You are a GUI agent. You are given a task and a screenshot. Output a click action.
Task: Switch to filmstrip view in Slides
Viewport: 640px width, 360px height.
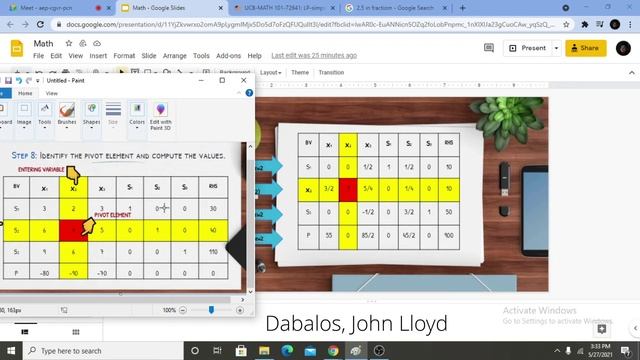25,332
